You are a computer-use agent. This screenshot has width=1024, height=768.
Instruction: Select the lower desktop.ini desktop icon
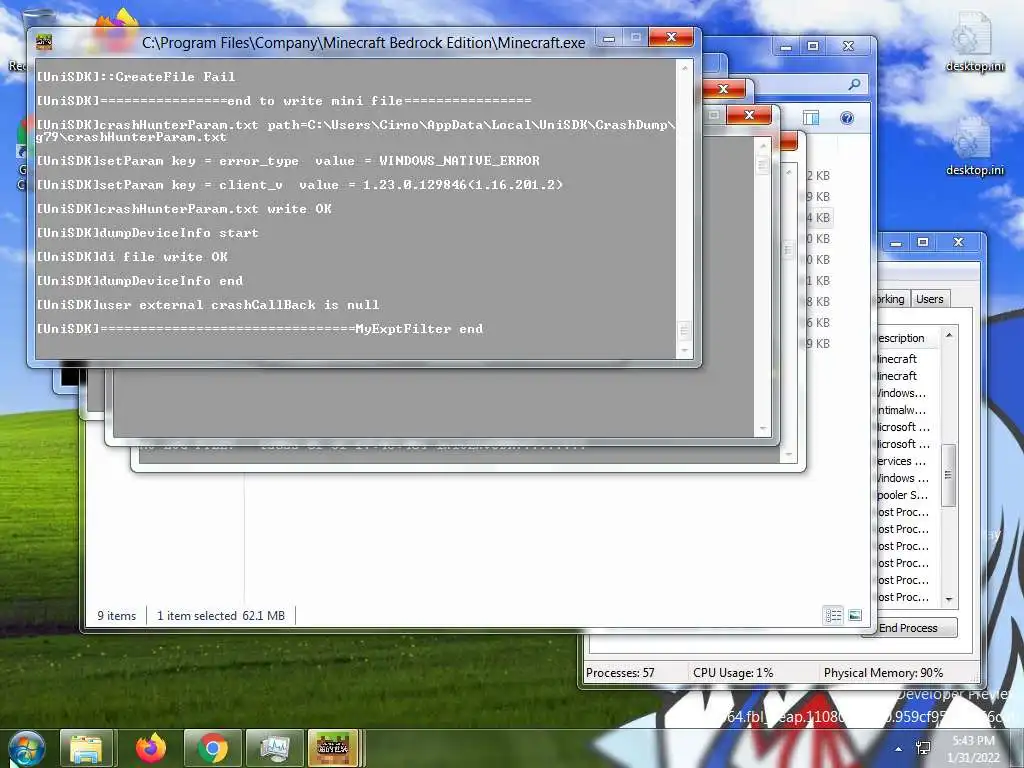coord(974,146)
